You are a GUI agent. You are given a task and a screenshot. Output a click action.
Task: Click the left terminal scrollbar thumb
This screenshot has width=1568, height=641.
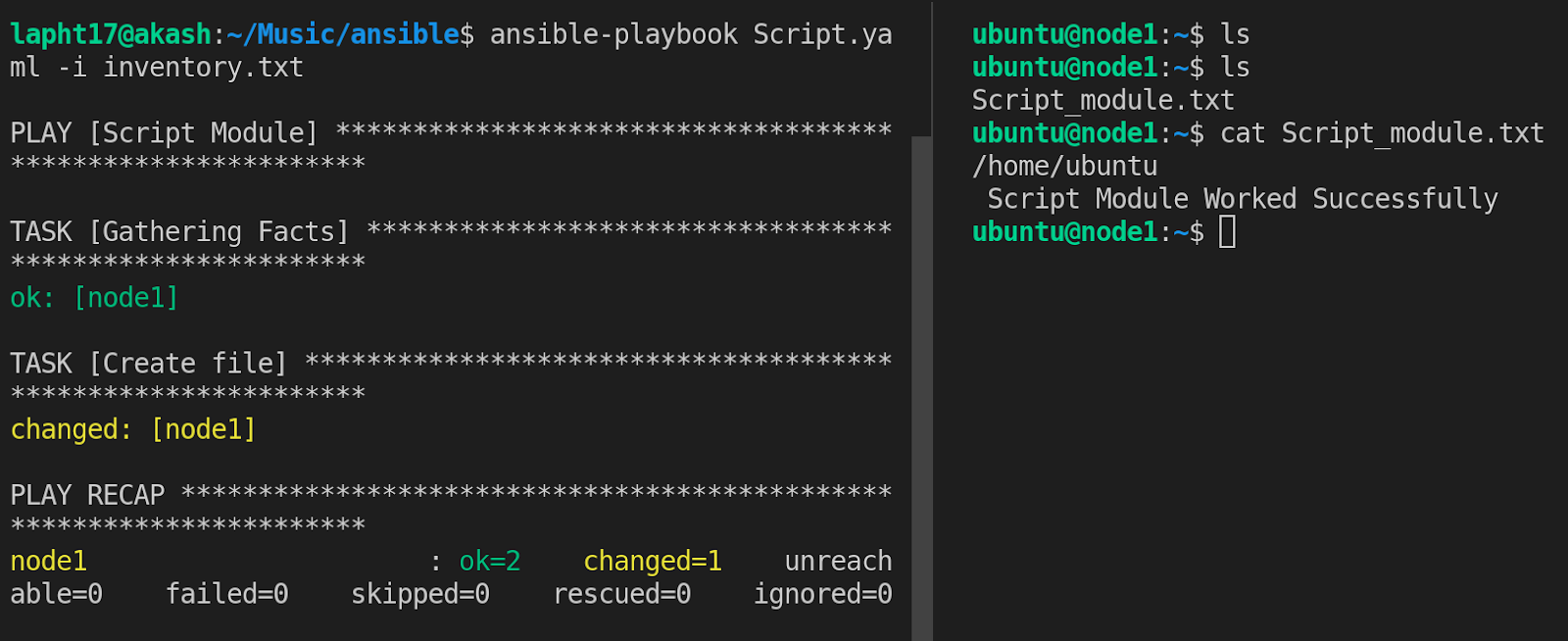pos(921,388)
